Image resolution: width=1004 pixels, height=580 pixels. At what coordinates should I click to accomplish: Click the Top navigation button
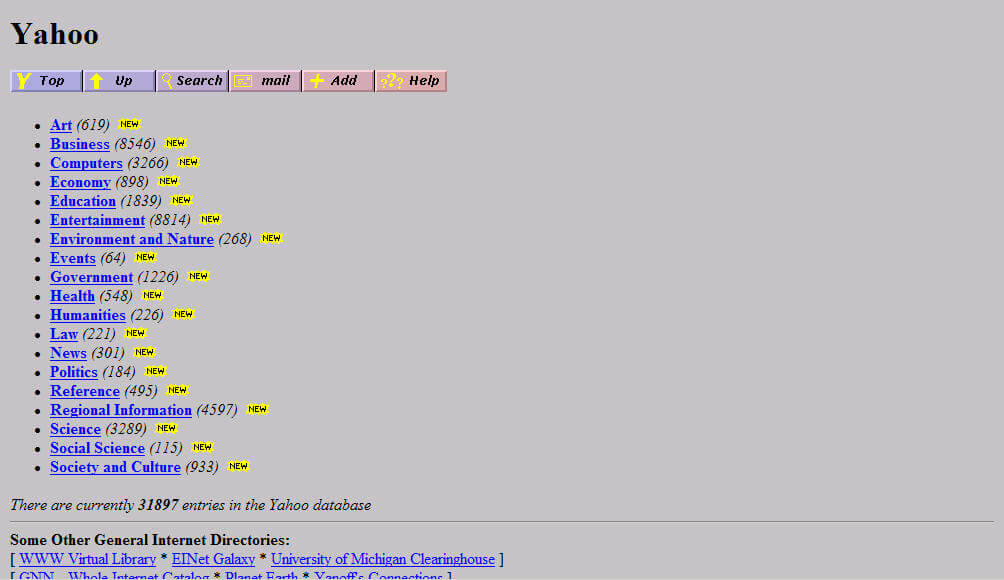pyautogui.click(x=46, y=81)
